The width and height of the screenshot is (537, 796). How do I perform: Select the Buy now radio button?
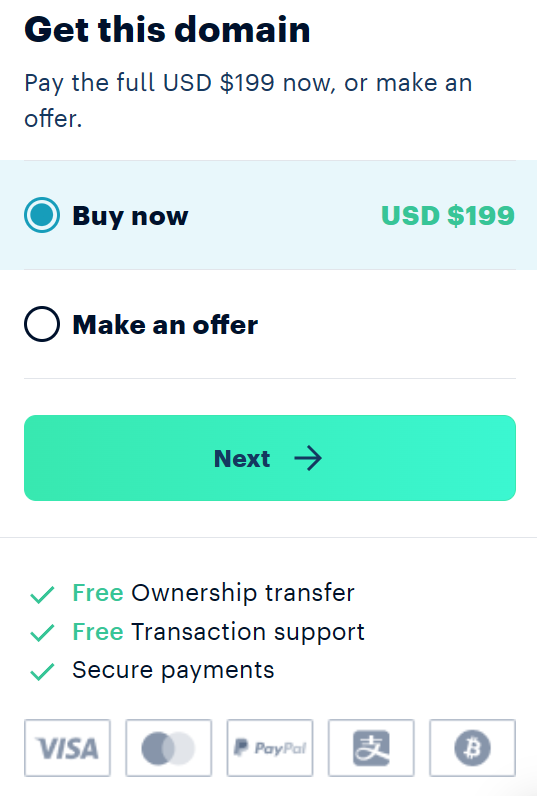(42, 215)
